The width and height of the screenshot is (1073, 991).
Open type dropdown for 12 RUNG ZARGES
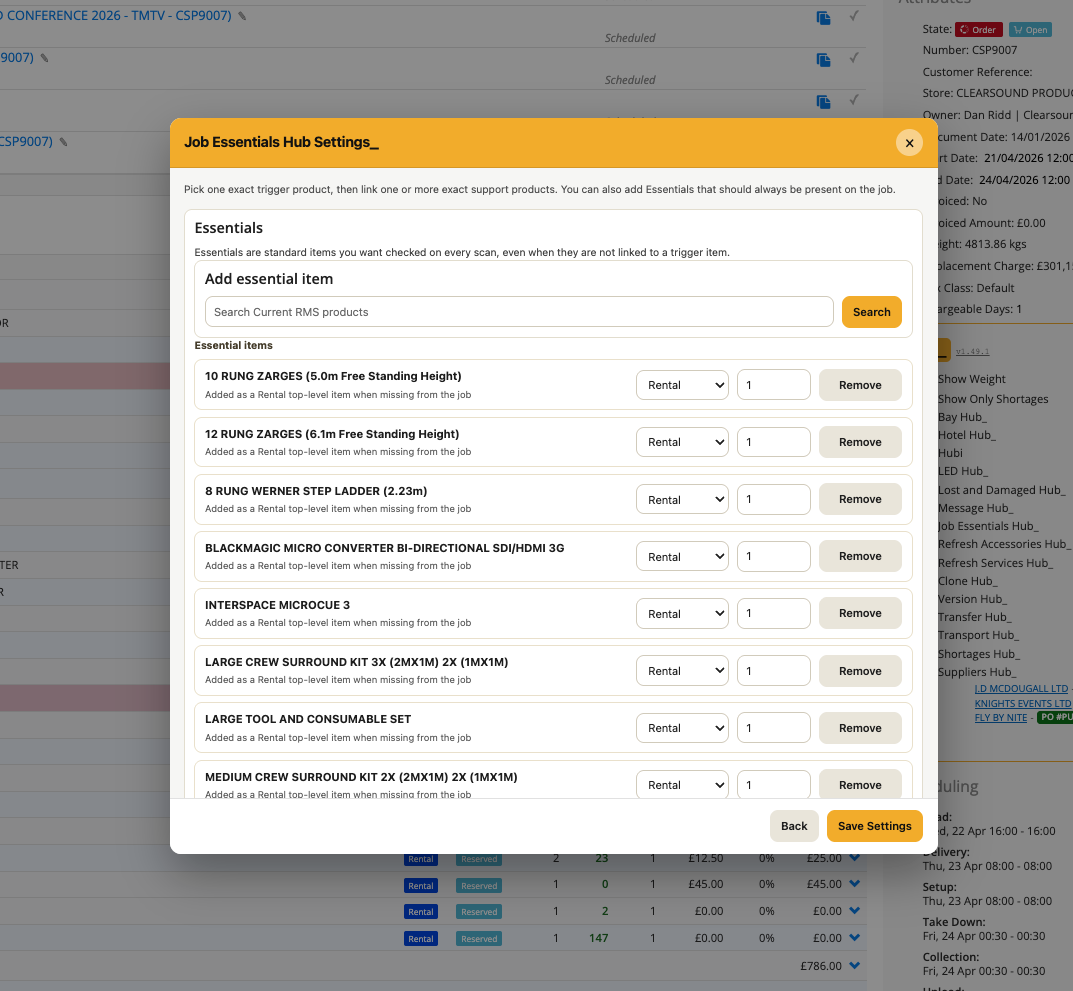click(682, 442)
